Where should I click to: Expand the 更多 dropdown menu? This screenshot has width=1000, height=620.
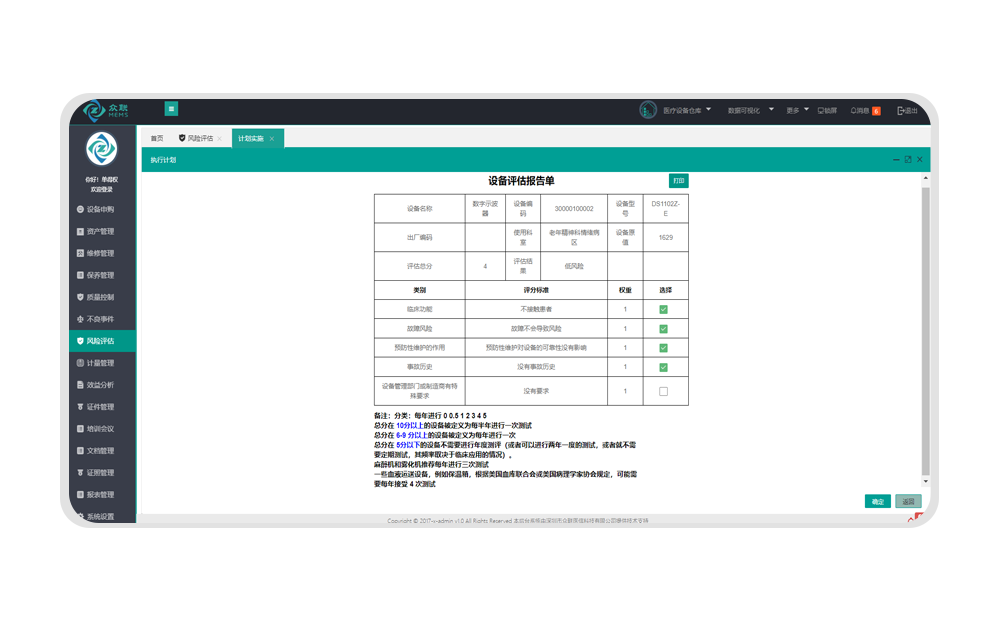pos(798,111)
